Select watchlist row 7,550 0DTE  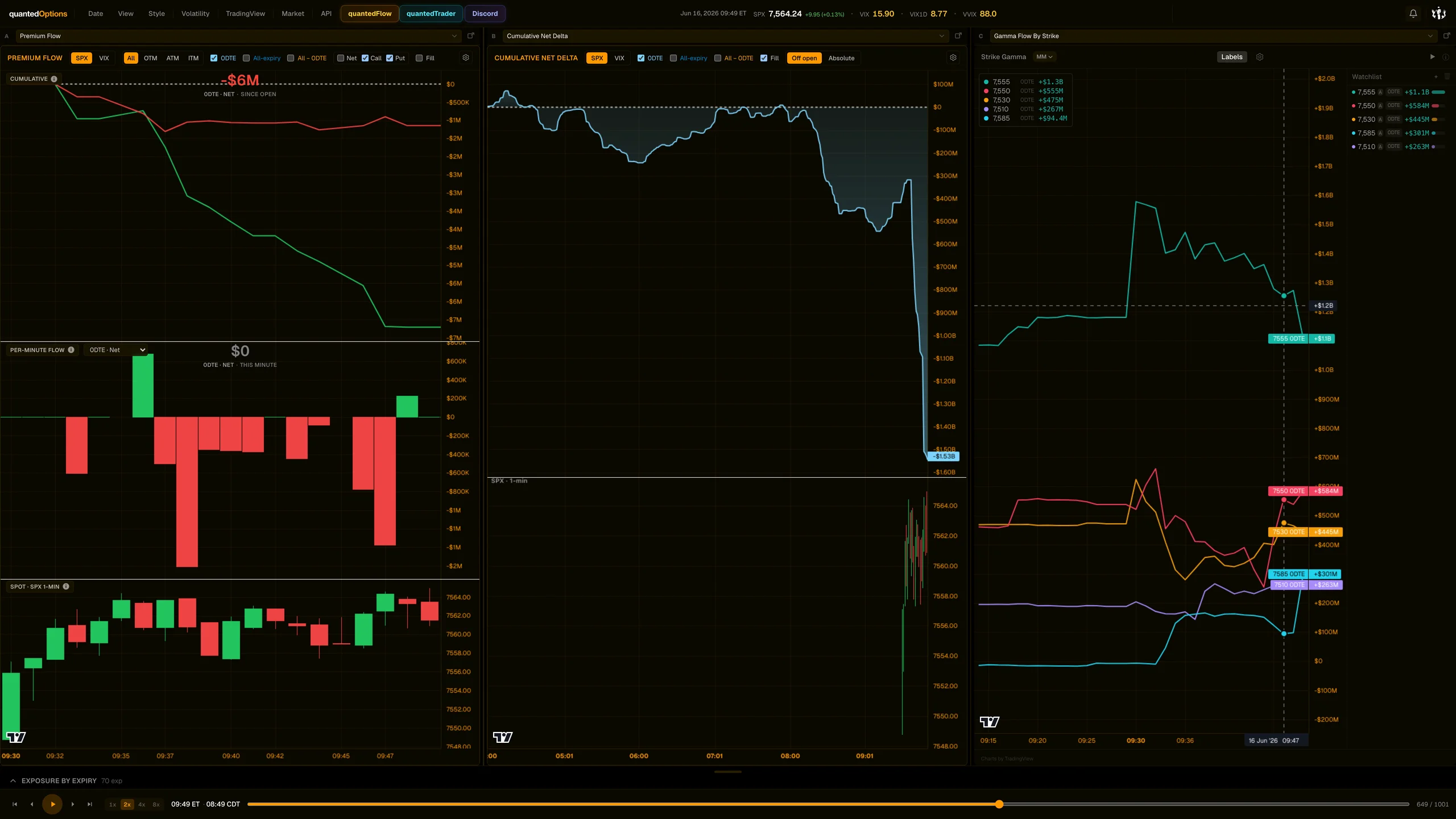(1400, 106)
